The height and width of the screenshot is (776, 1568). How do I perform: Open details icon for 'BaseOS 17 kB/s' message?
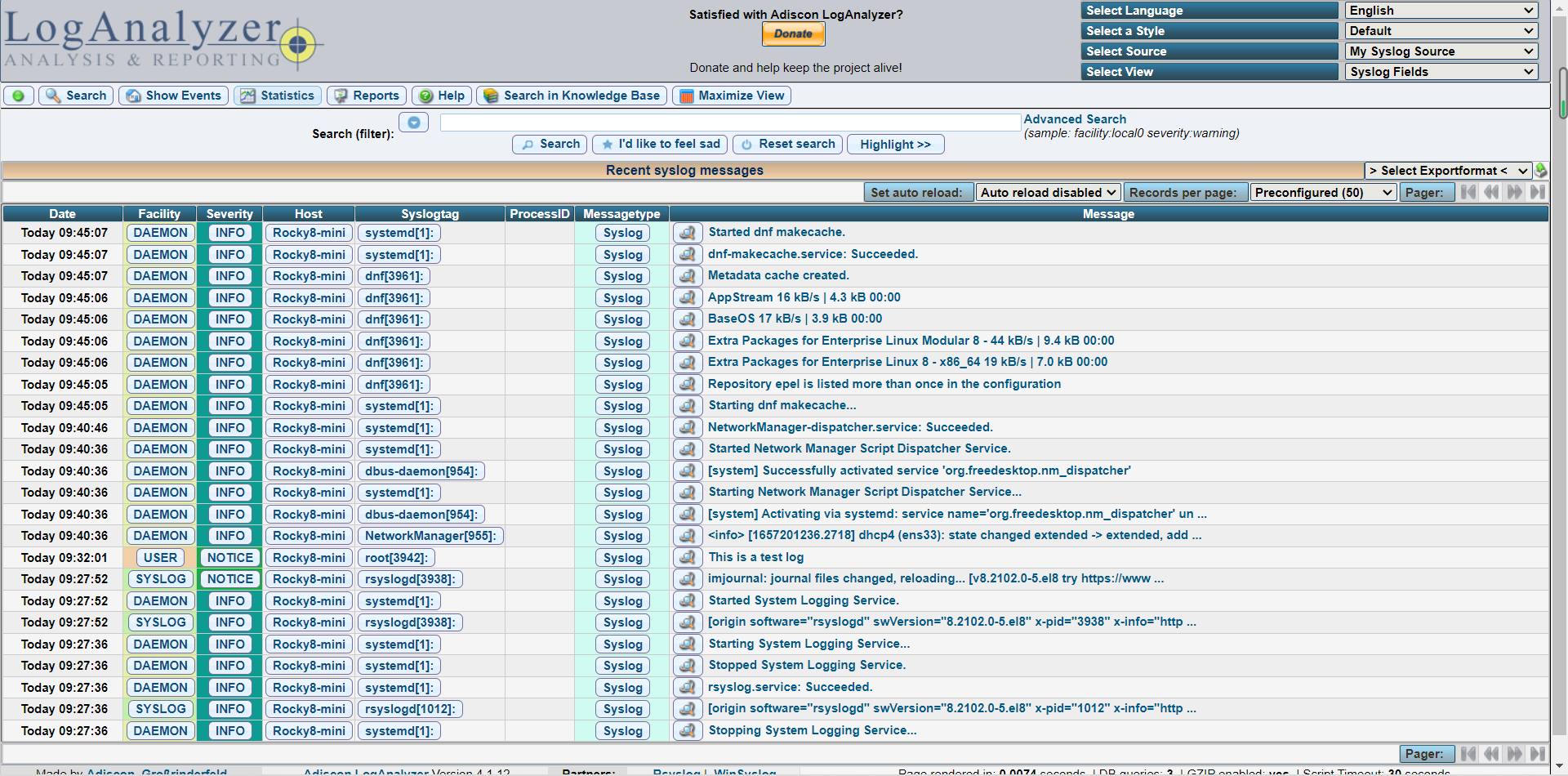(x=688, y=319)
